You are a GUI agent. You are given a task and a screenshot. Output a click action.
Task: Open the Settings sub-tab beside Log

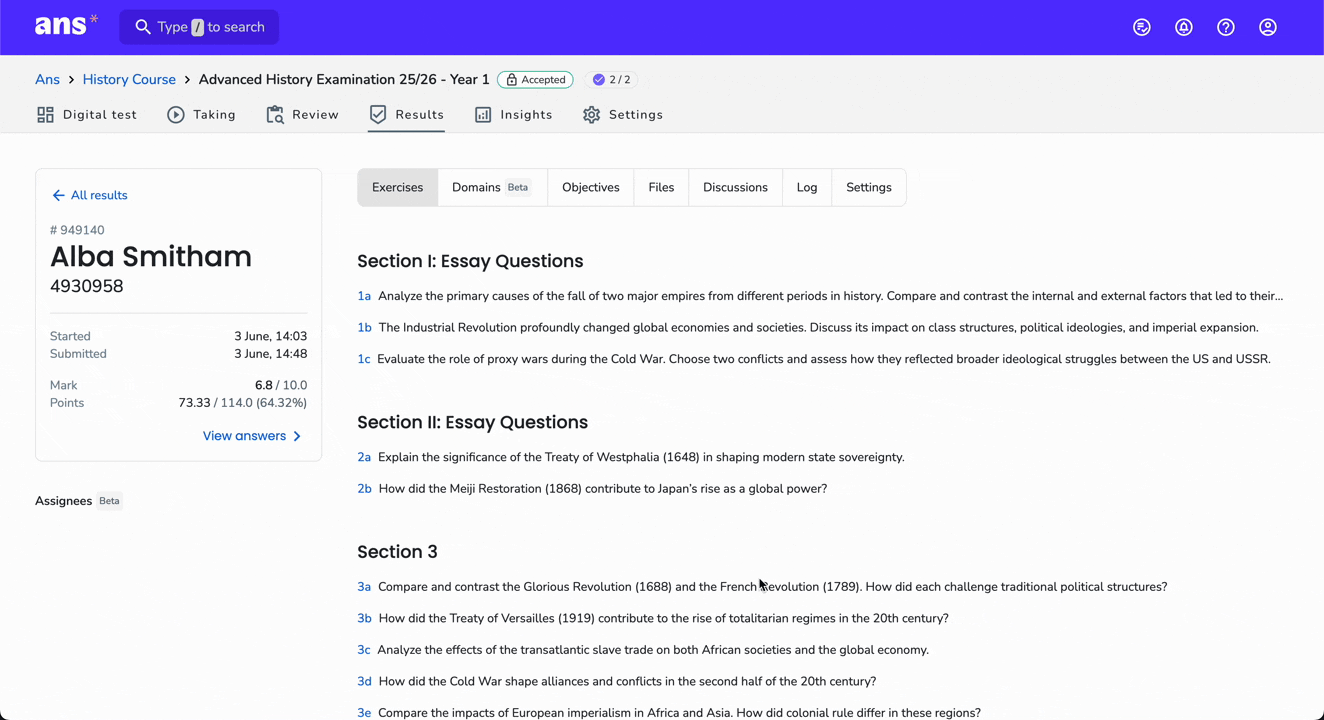[869, 188]
